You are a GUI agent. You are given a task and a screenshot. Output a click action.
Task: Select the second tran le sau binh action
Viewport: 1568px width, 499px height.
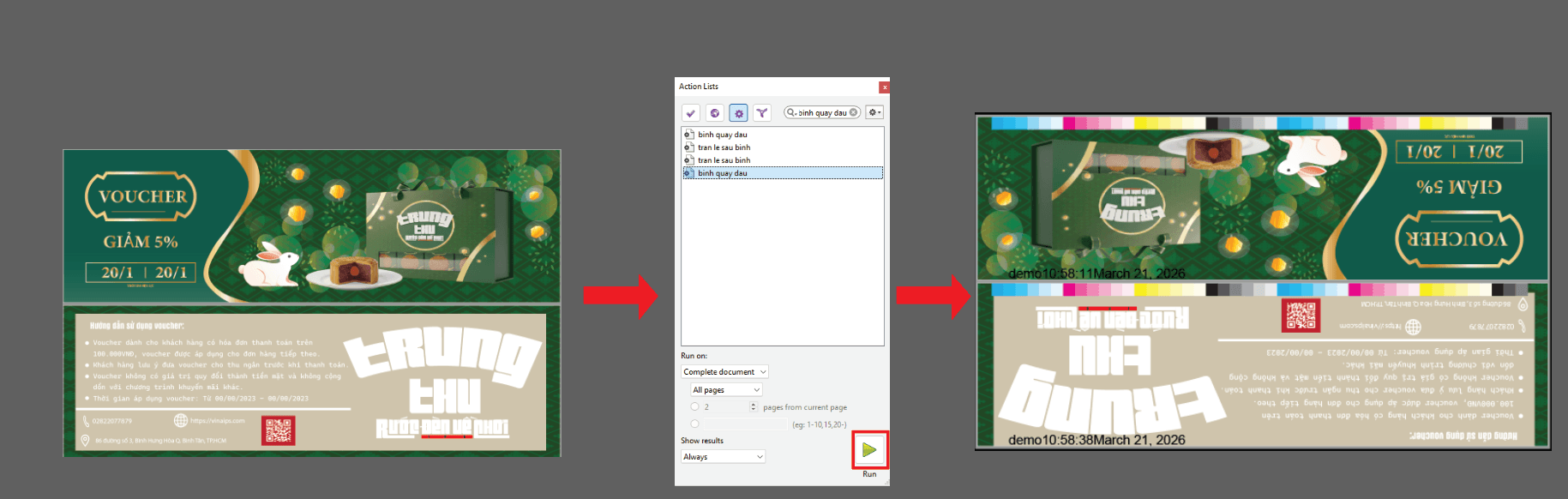(x=724, y=160)
